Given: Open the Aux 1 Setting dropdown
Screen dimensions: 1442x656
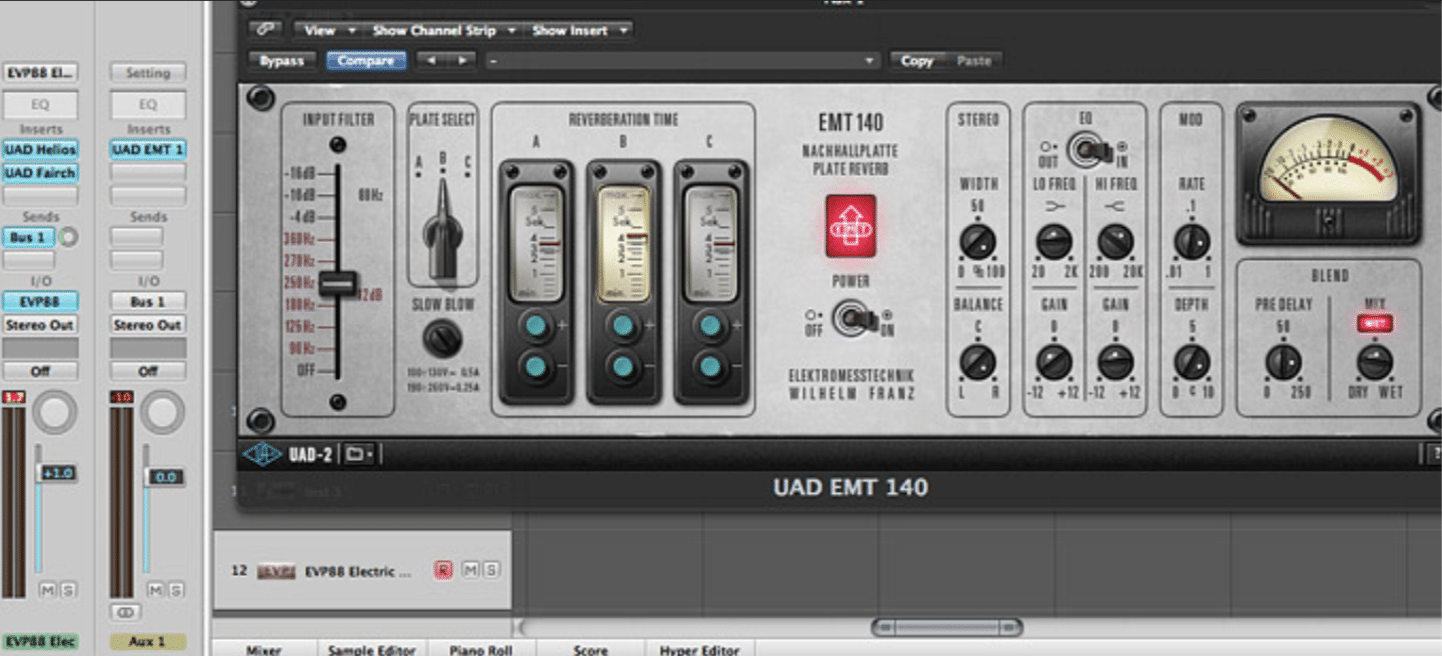Looking at the screenshot, I should [148, 73].
